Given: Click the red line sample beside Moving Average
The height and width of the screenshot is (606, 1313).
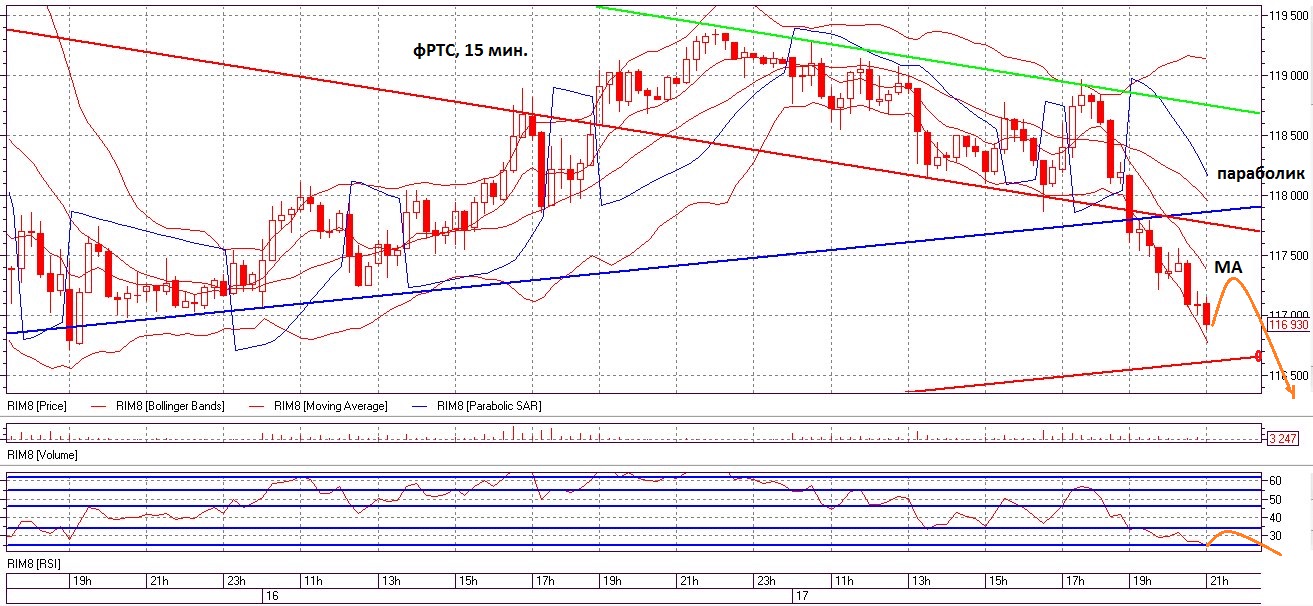Looking at the screenshot, I should pos(258,407).
